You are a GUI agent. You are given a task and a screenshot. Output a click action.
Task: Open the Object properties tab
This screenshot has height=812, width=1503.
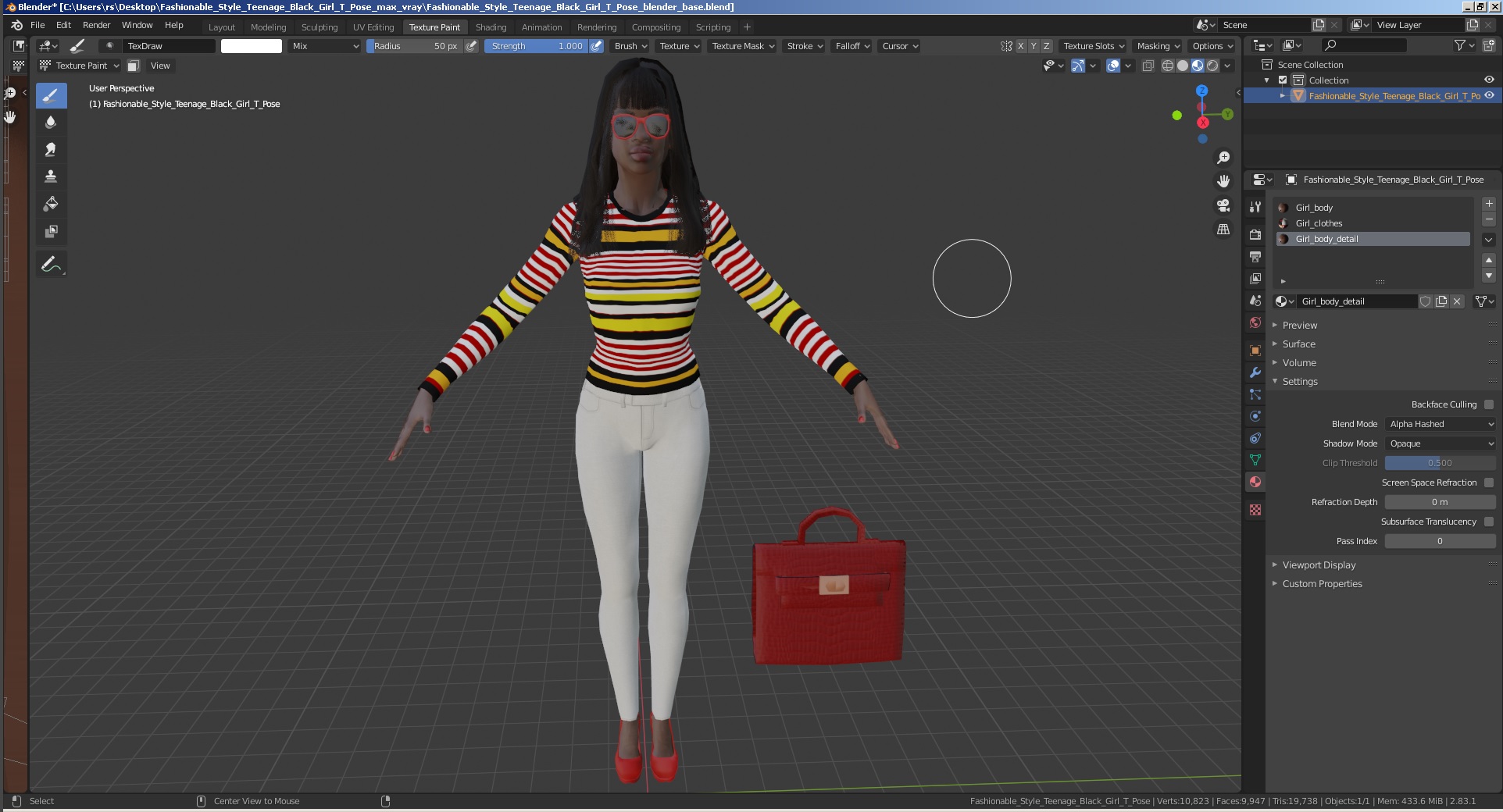click(1255, 351)
